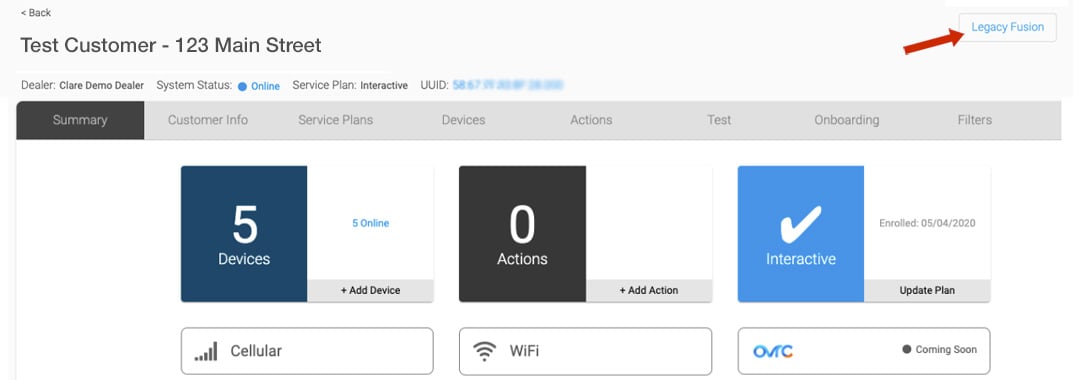Click the OvrC logo
The image size is (1080, 380).
(x=773, y=351)
